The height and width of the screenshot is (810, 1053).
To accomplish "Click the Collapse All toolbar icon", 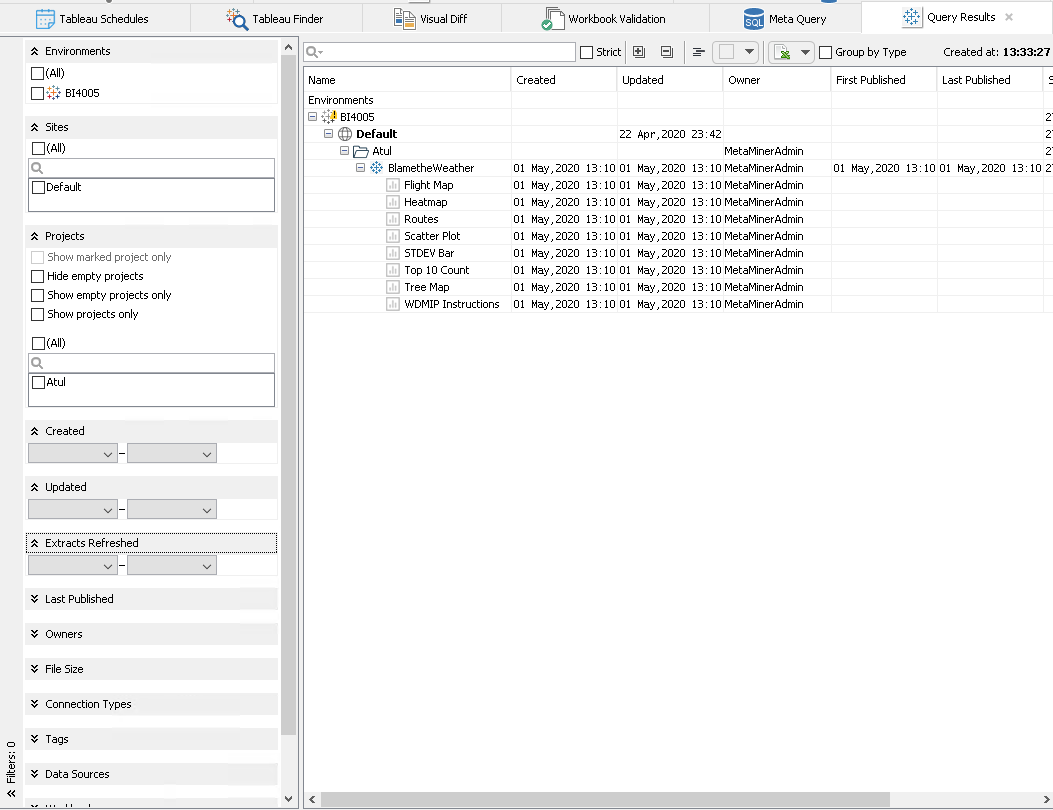I will click(667, 52).
